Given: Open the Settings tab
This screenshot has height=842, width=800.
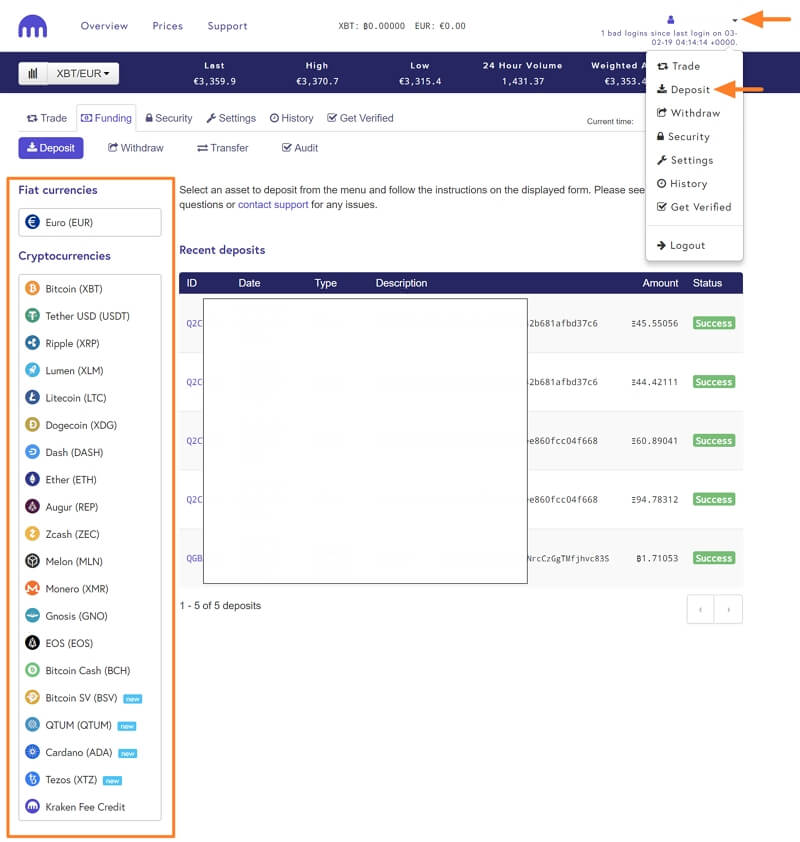Looking at the screenshot, I should [231, 118].
